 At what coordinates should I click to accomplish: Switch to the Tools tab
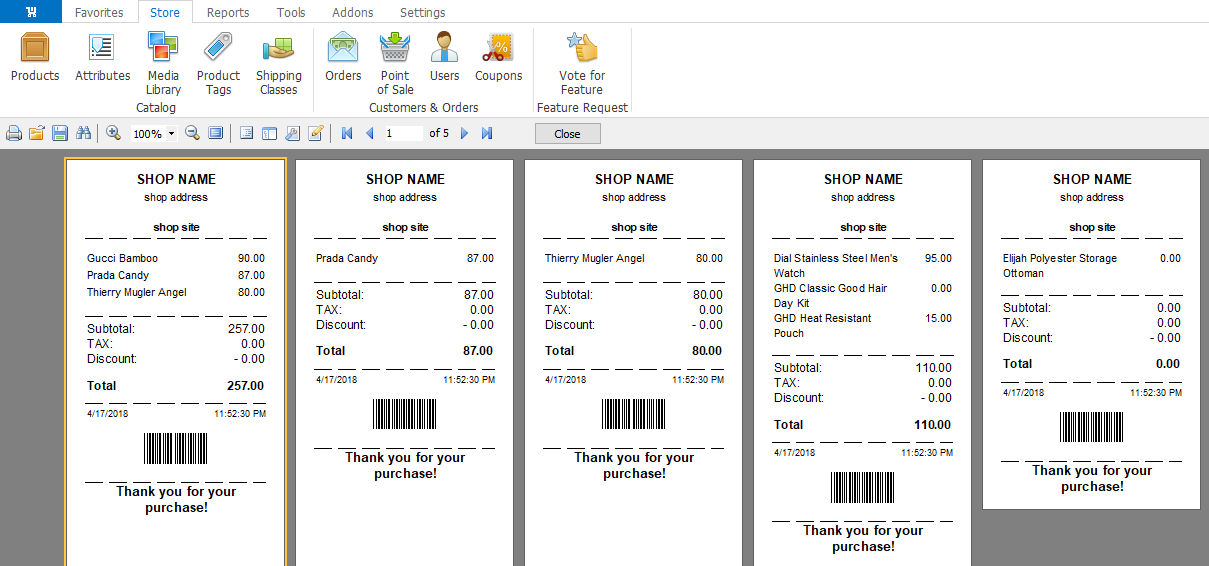291,13
